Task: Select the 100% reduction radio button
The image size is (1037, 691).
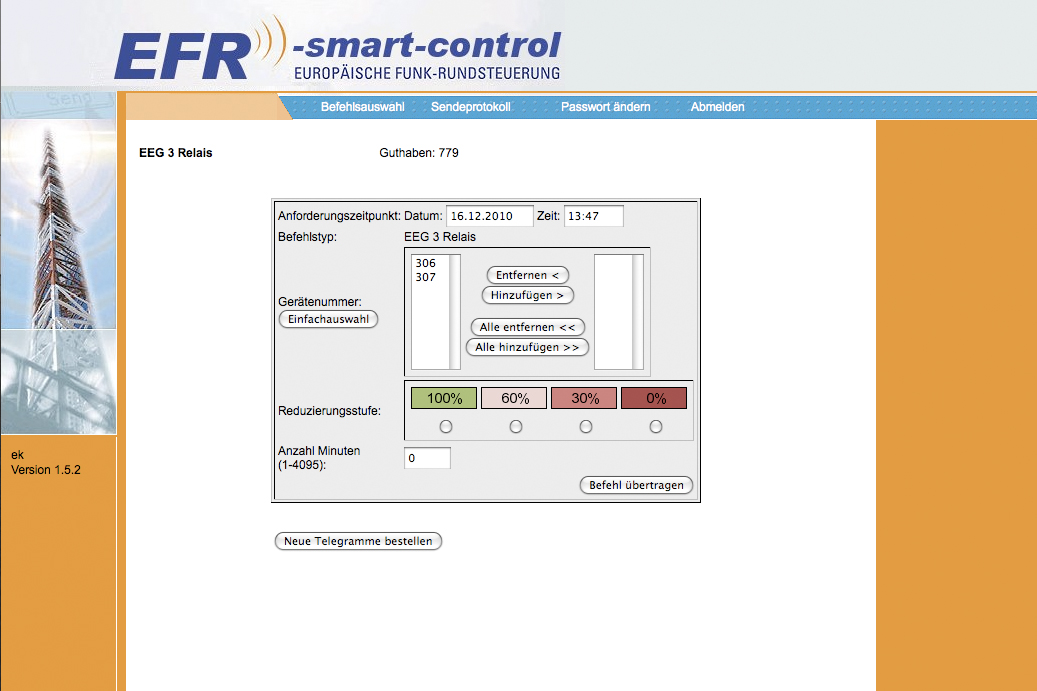Action: (446, 427)
